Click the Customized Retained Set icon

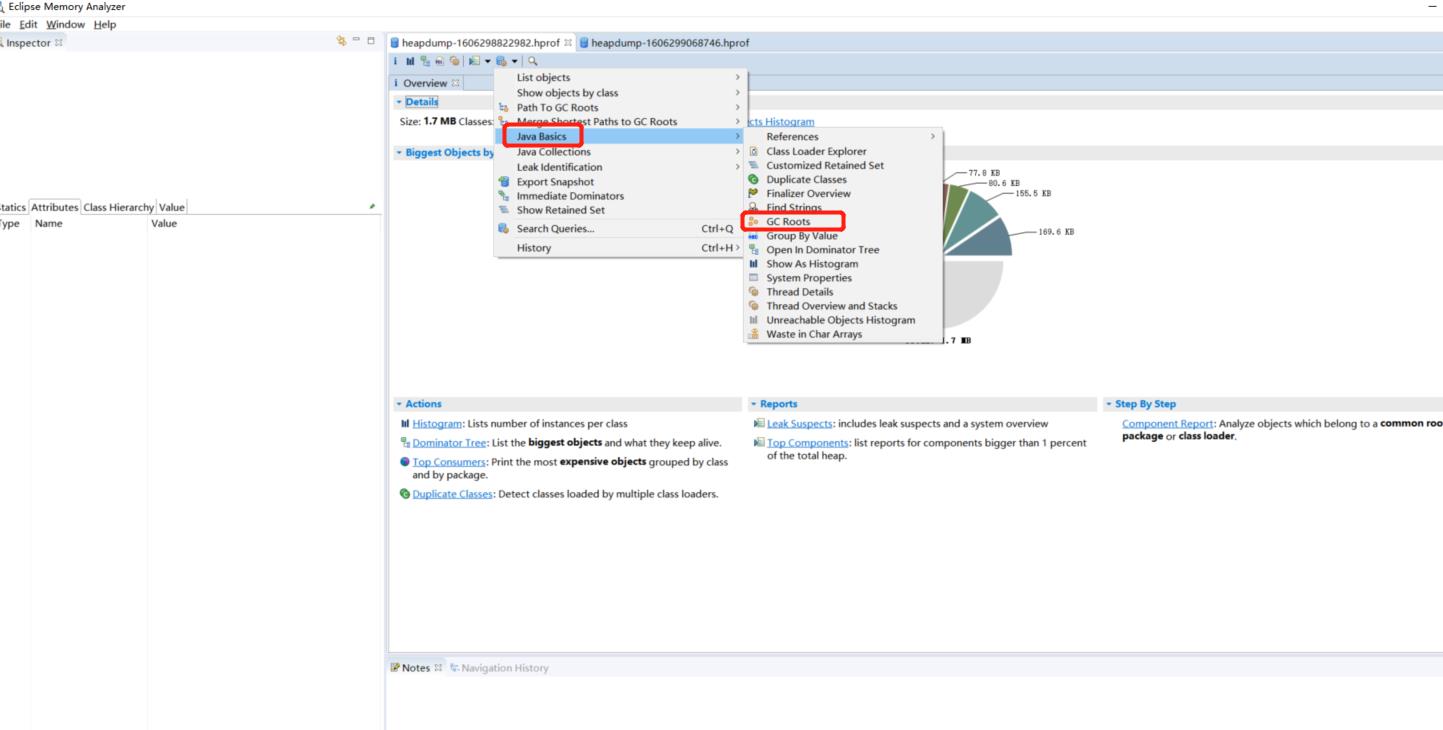point(754,165)
